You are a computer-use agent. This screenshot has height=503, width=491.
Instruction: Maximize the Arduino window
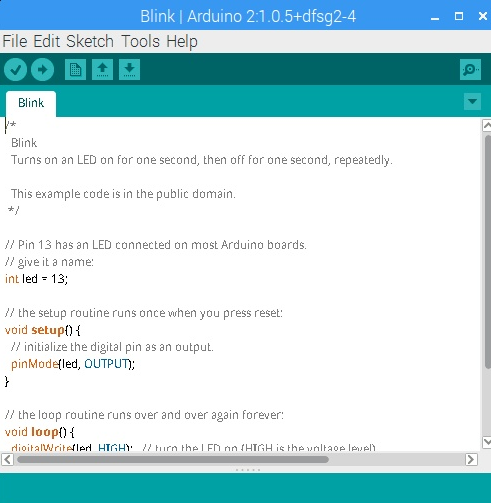click(459, 16)
